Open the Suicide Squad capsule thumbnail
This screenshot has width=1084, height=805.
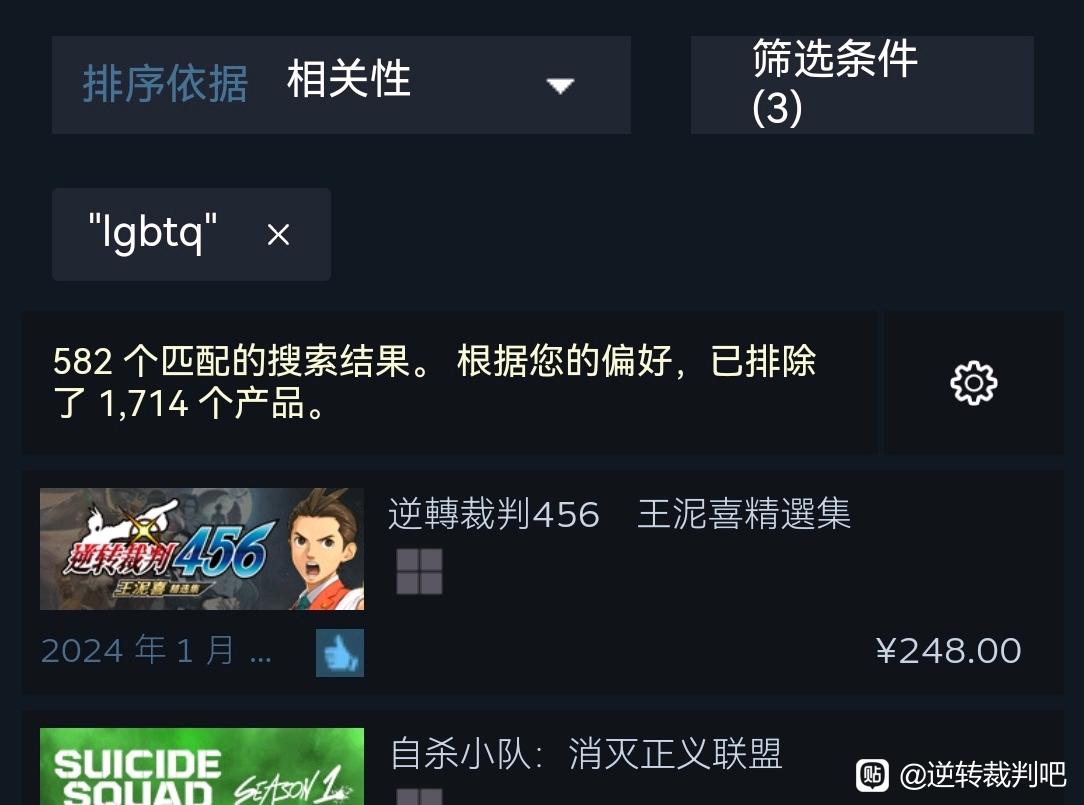pos(202,766)
